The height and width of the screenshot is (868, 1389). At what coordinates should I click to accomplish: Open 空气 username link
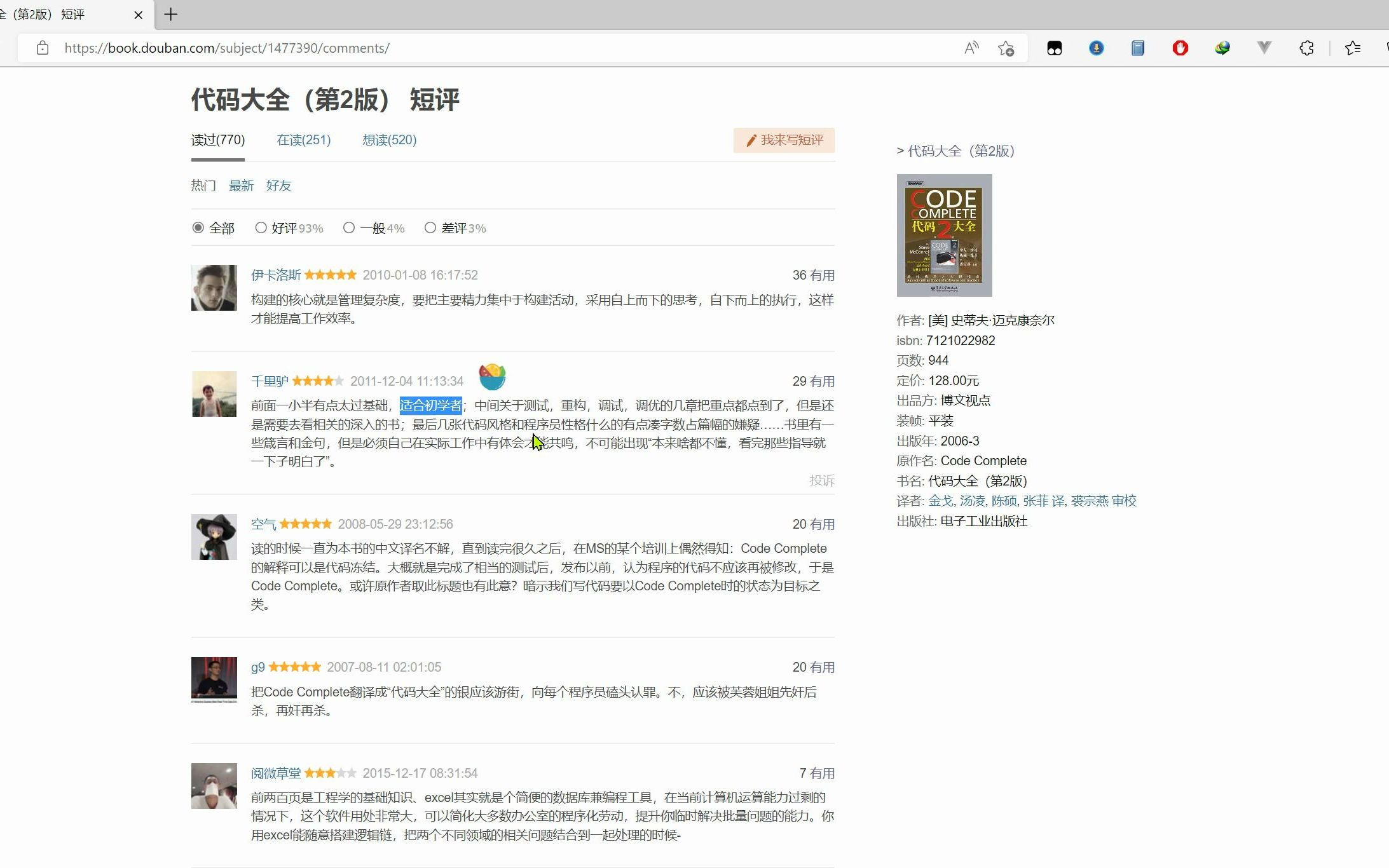coord(263,524)
